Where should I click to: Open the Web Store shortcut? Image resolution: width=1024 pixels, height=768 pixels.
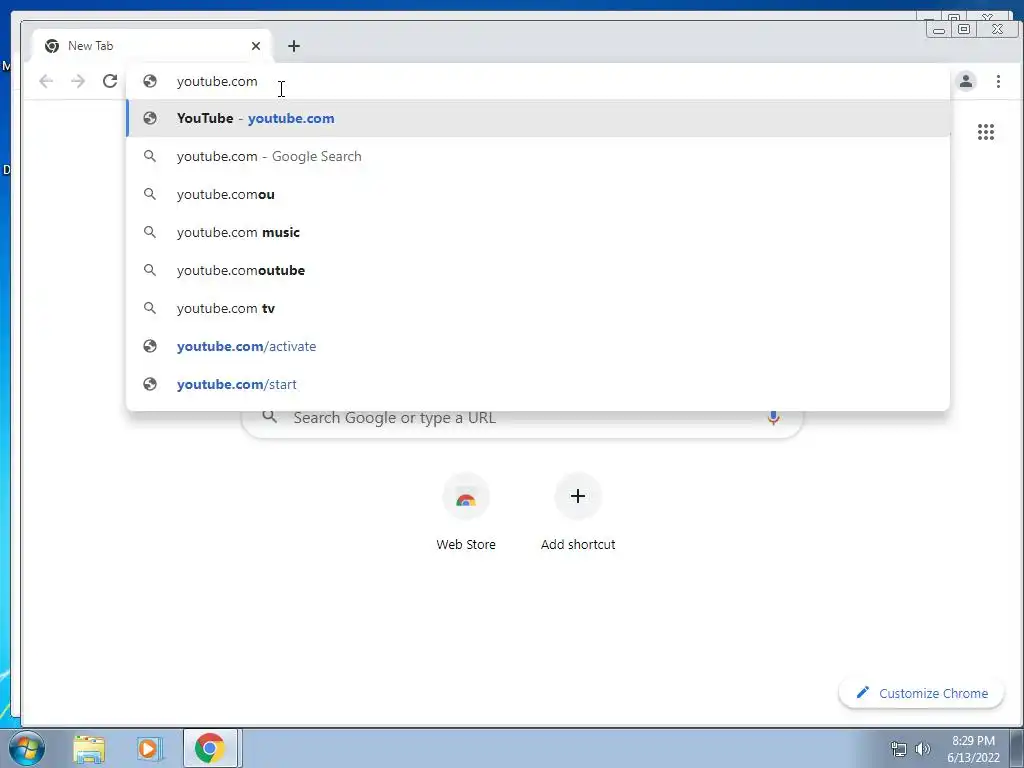coord(466,513)
